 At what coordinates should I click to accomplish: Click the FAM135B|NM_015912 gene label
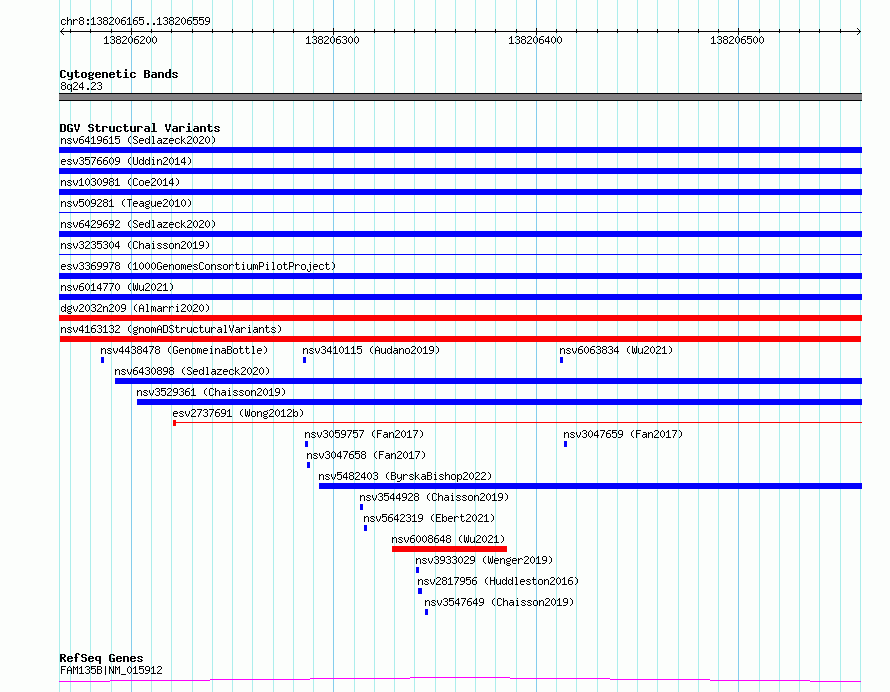click(x=111, y=670)
